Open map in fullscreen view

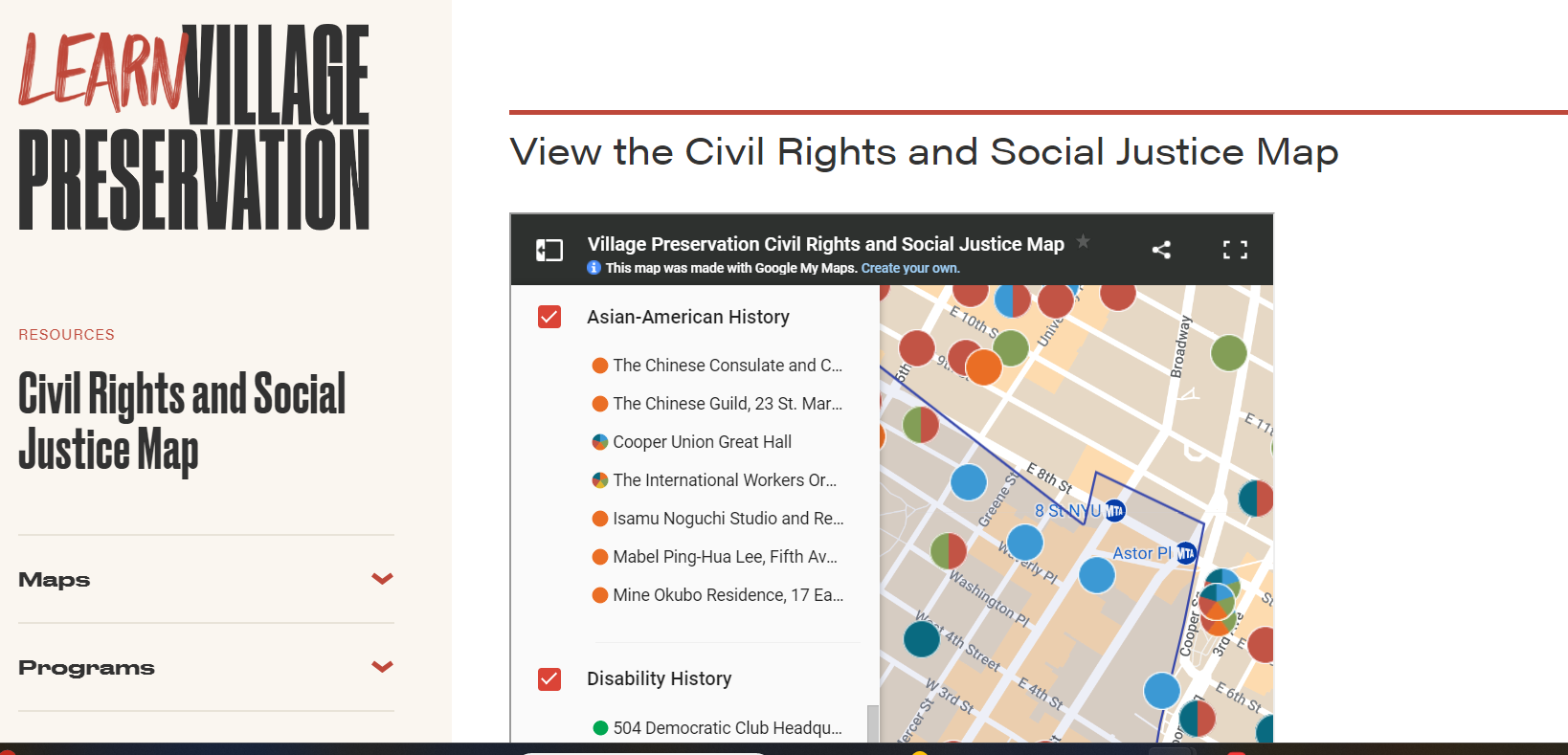[1235, 250]
